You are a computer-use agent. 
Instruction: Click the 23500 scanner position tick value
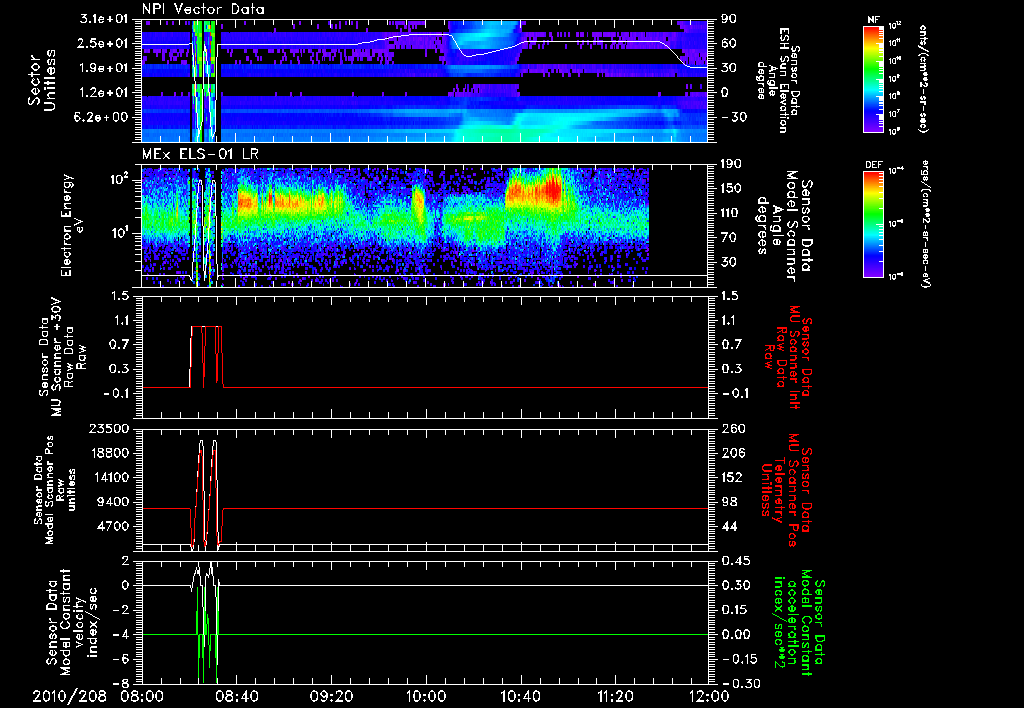click(x=109, y=429)
